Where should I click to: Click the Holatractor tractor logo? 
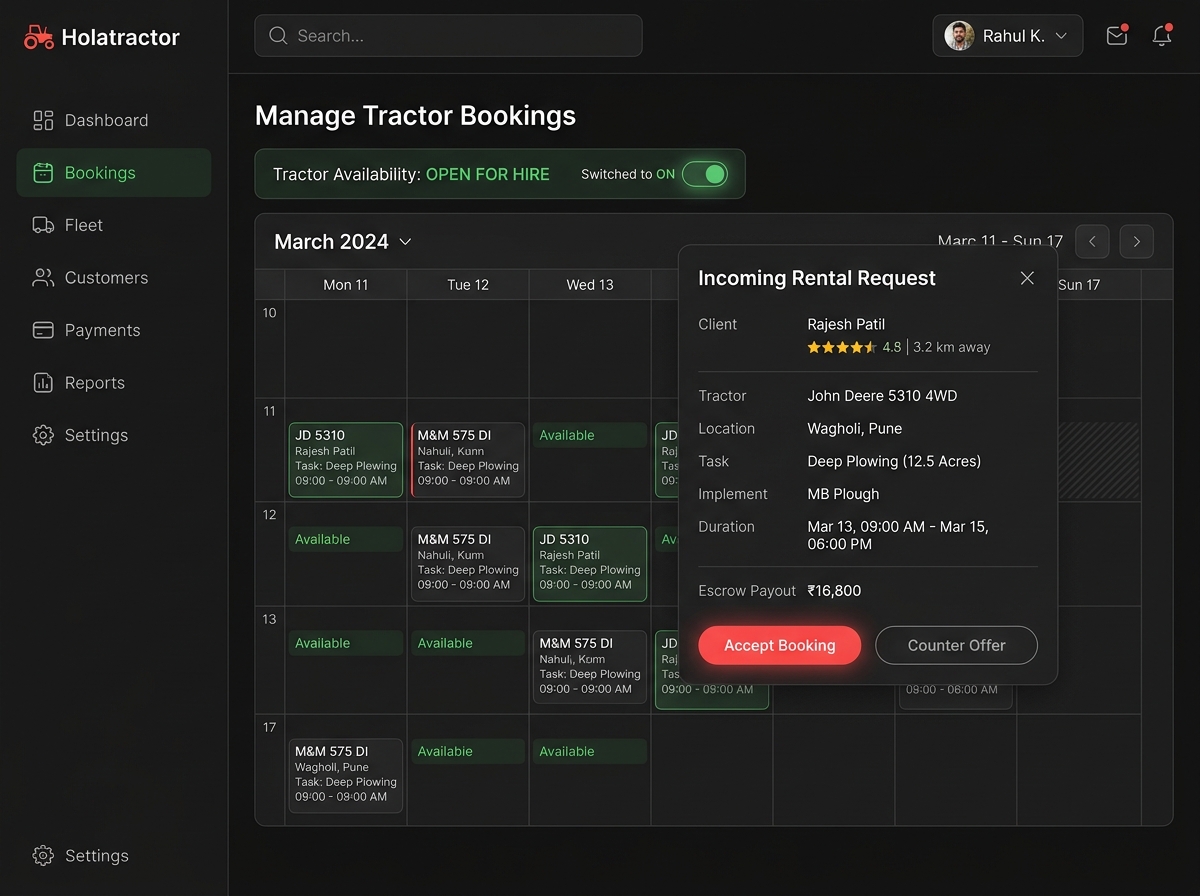point(39,37)
